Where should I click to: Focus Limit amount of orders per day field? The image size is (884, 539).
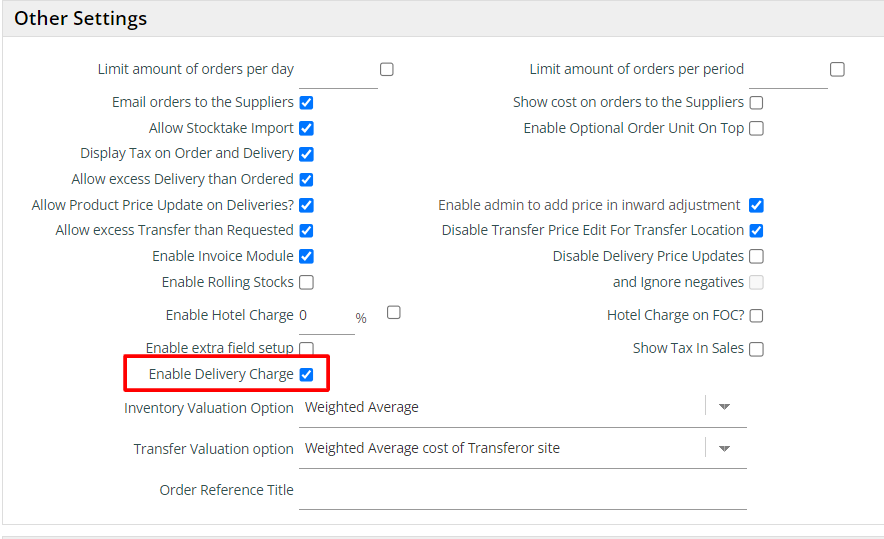pyautogui.click(x=337, y=71)
